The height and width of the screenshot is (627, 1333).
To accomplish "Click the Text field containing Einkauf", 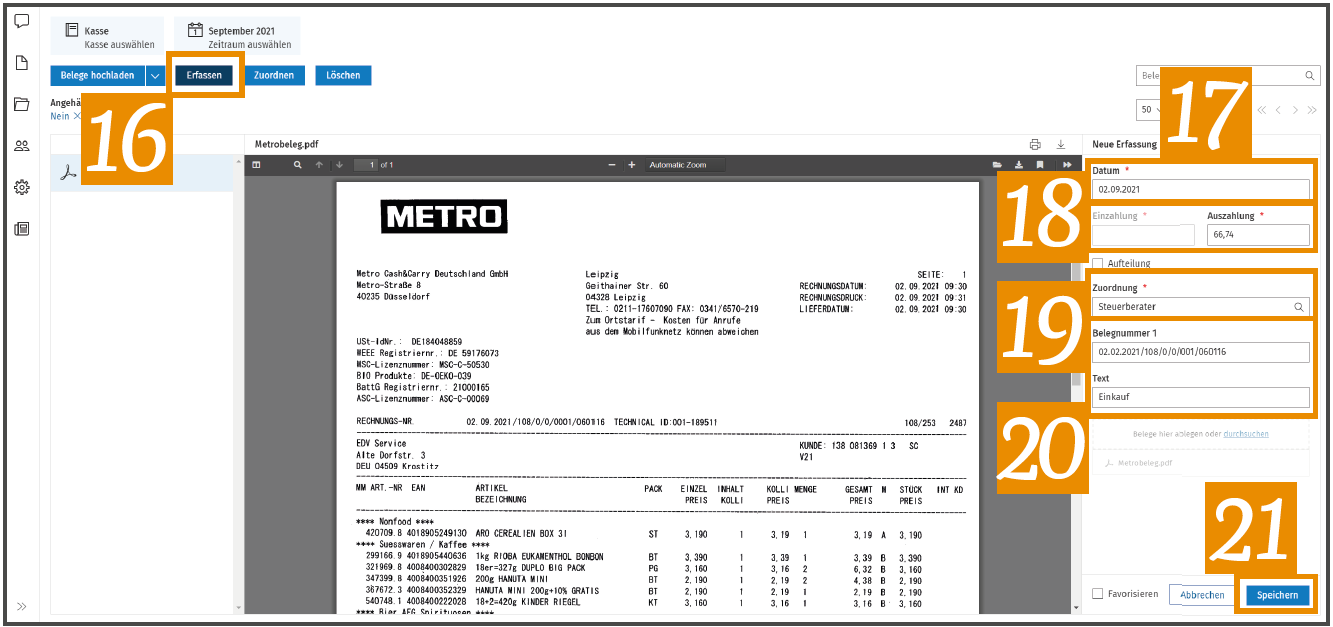I will pyautogui.click(x=1200, y=397).
